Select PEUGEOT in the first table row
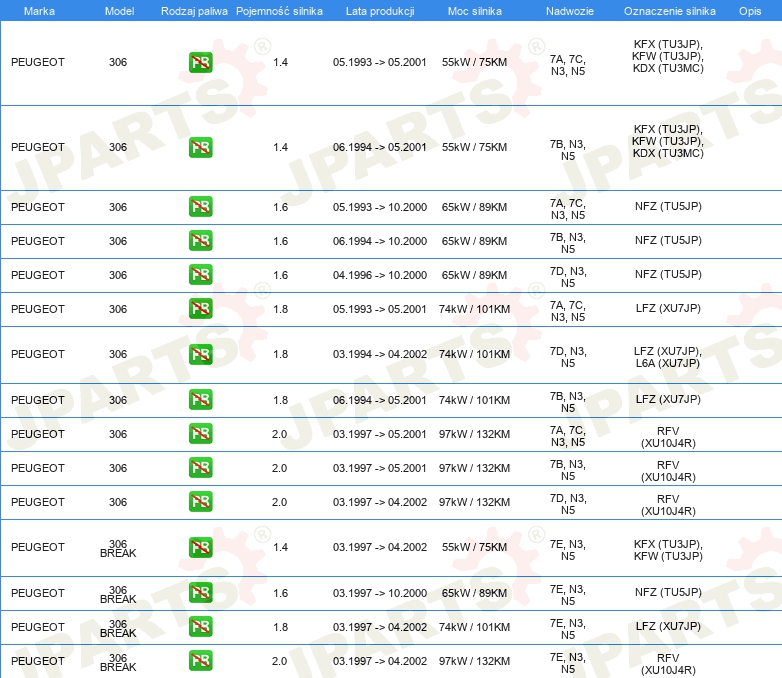782x678 pixels. 38,62
